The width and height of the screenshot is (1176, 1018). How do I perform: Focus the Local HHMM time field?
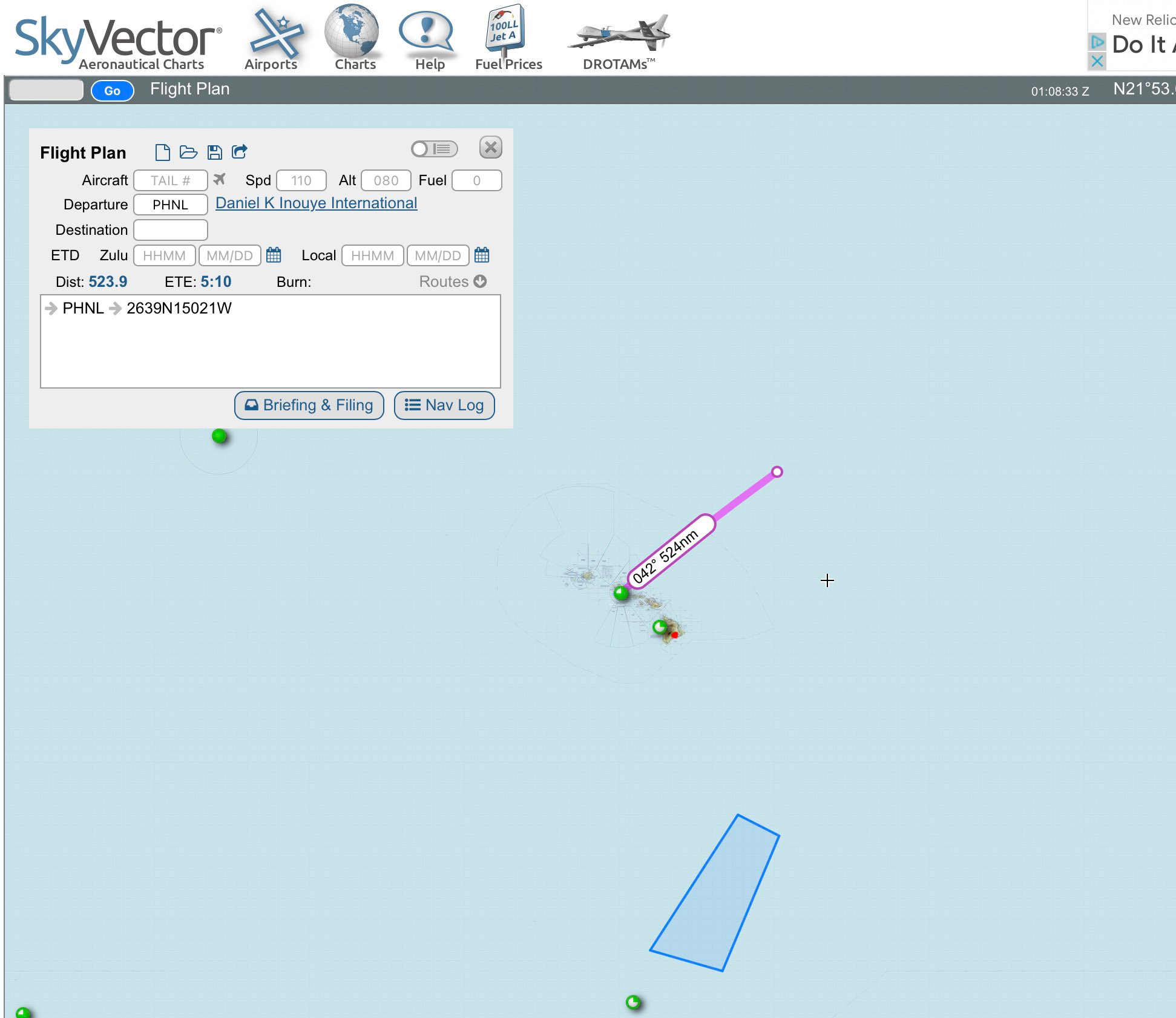coord(373,255)
